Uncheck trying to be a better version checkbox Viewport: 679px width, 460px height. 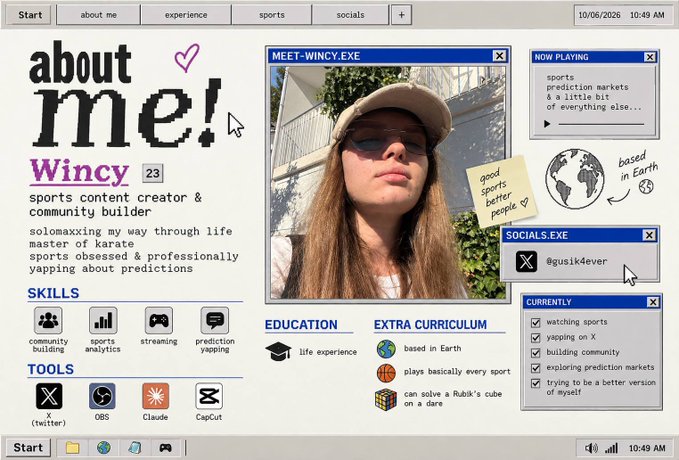tap(536, 383)
